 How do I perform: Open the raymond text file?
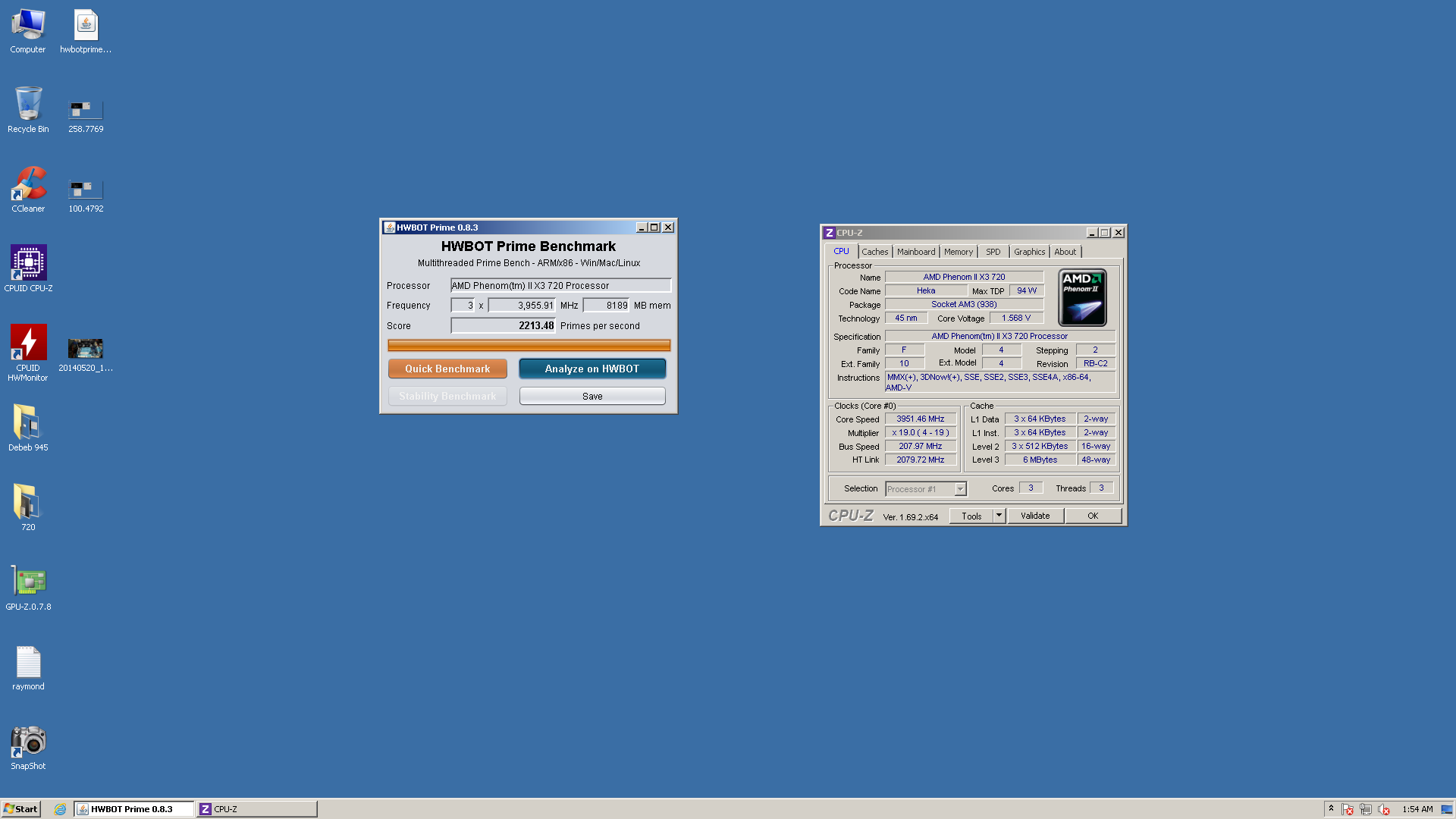(x=28, y=667)
